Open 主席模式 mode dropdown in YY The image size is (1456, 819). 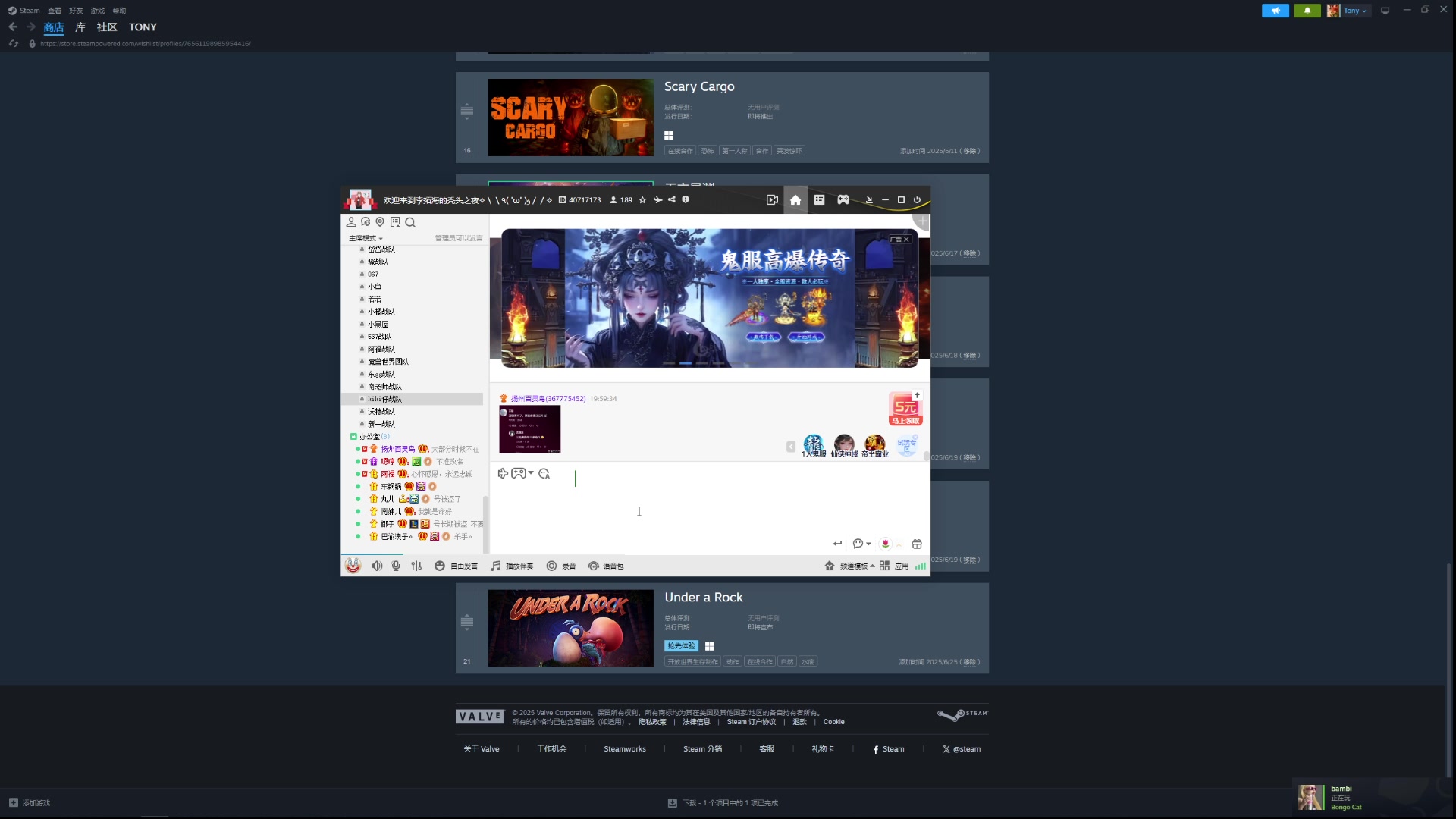[366, 238]
